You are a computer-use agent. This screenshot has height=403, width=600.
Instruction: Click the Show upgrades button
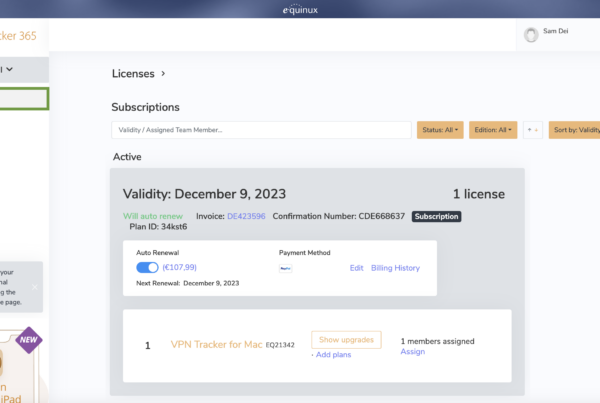coord(346,340)
